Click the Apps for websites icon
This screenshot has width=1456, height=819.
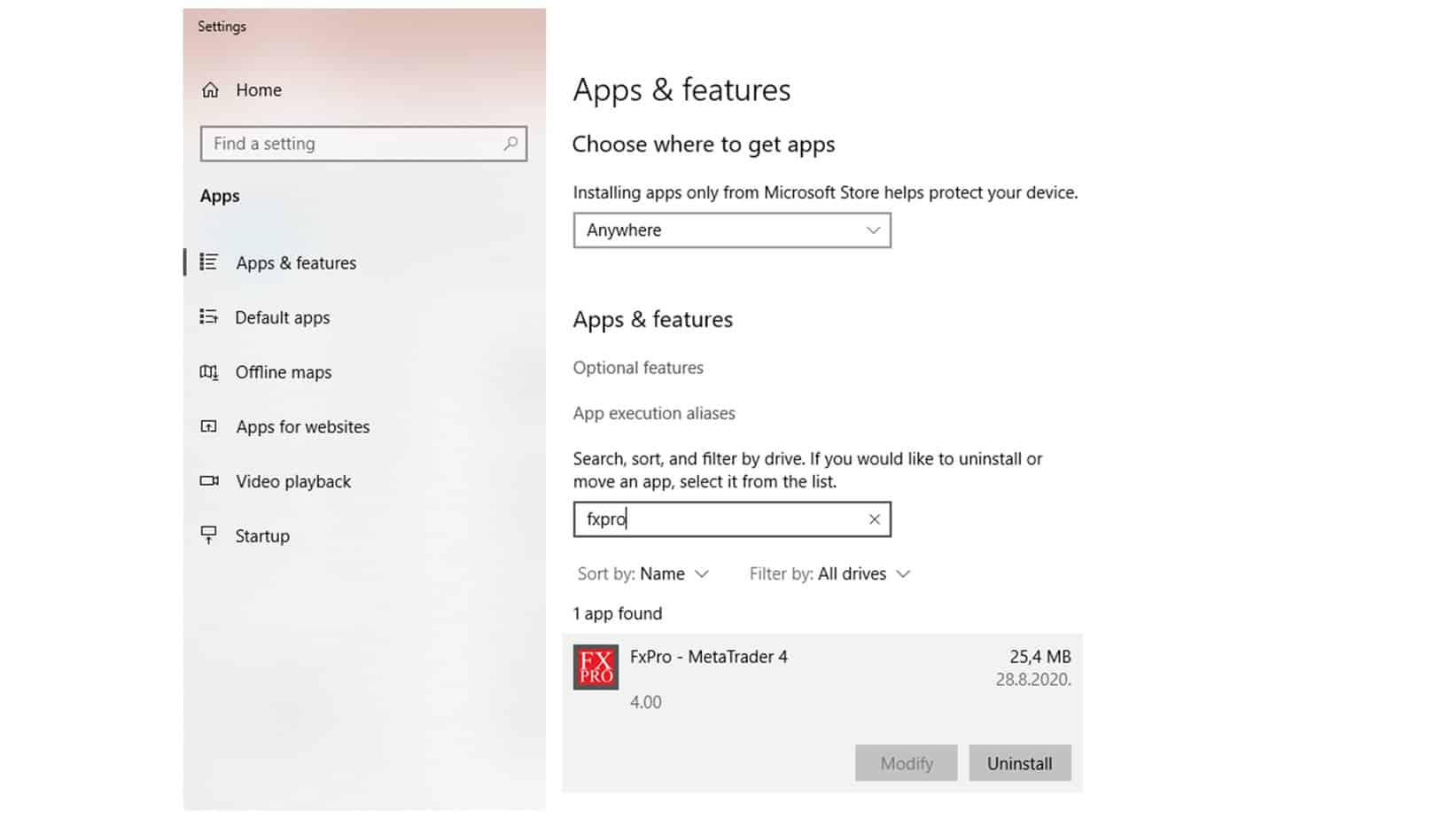[209, 426]
